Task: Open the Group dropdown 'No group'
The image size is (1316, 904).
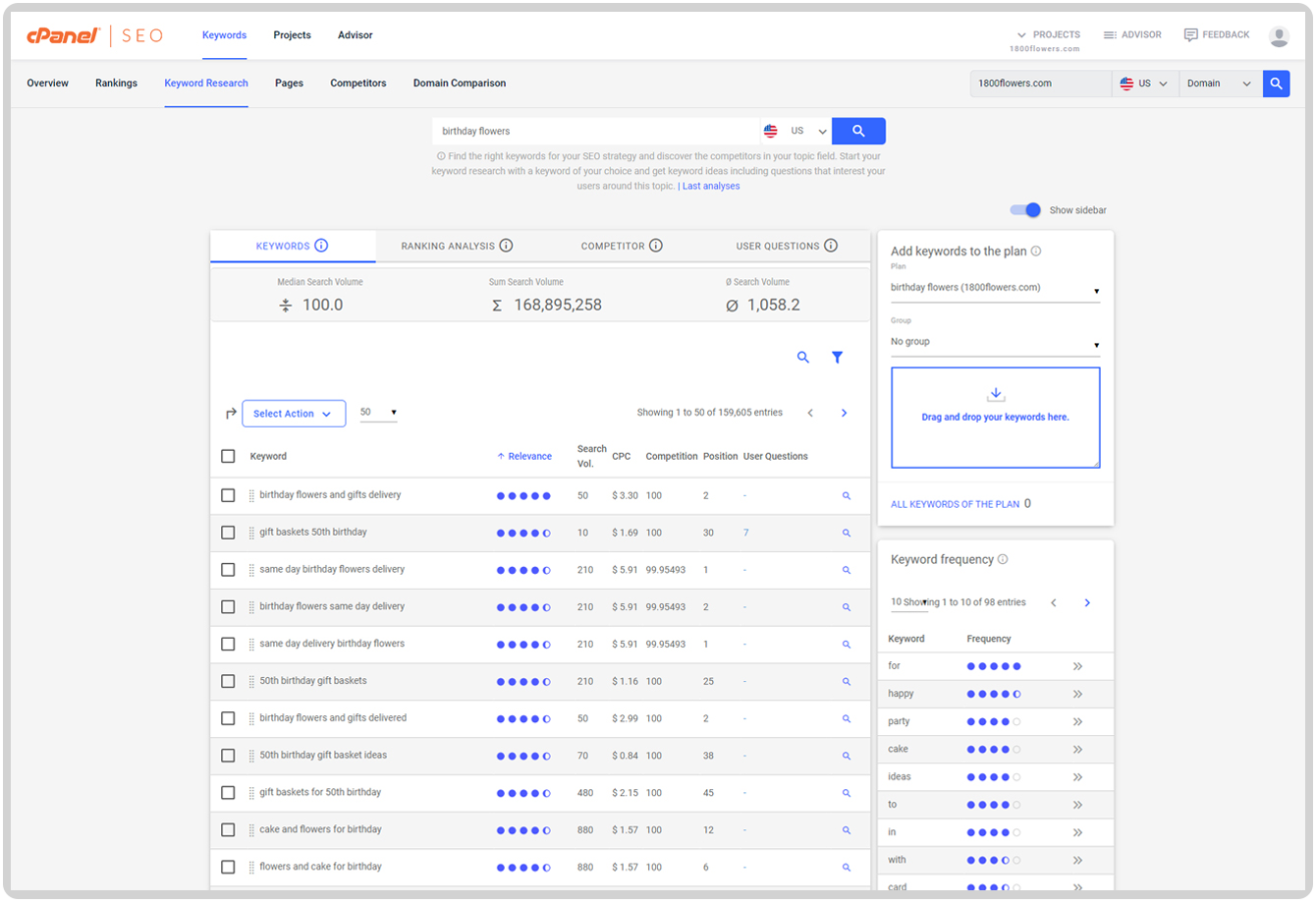Action: 995,343
